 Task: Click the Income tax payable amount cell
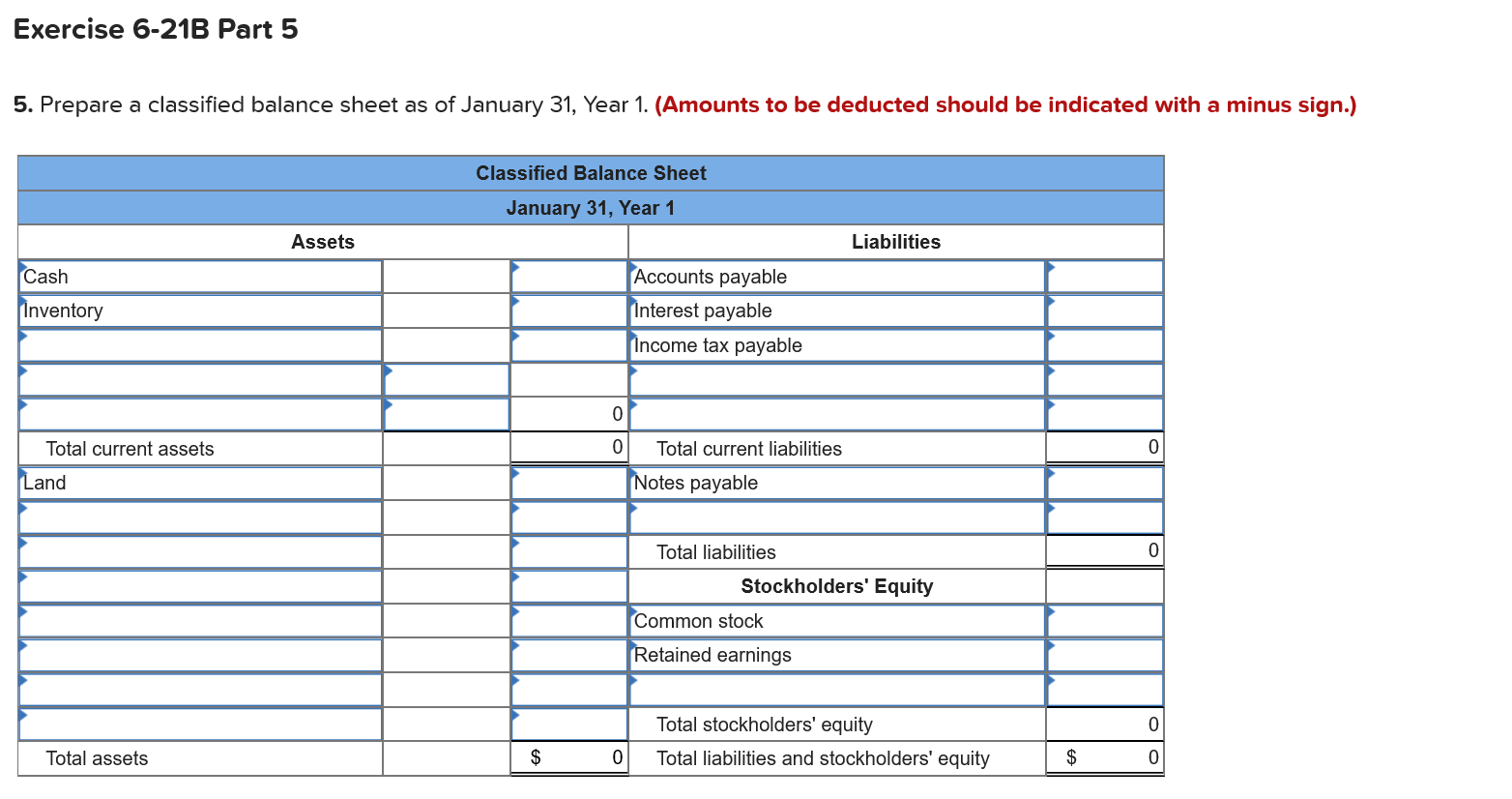[x=1103, y=344]
